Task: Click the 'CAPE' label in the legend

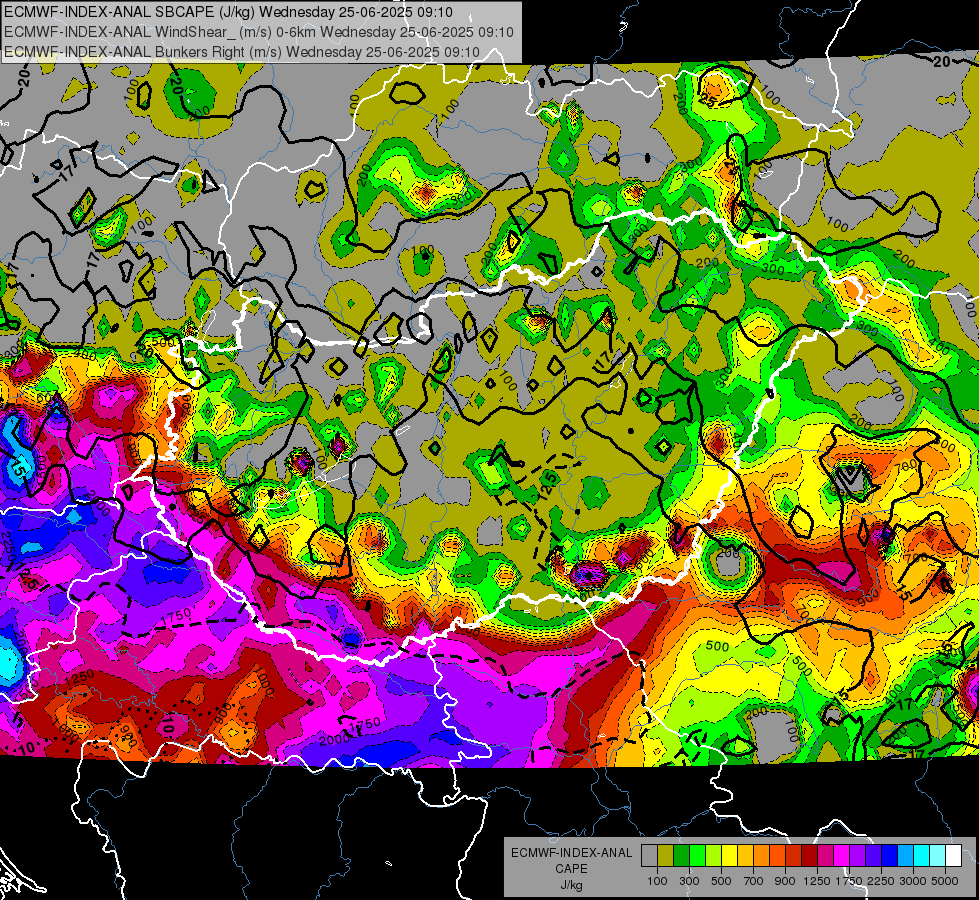Action: coord(571,869)
